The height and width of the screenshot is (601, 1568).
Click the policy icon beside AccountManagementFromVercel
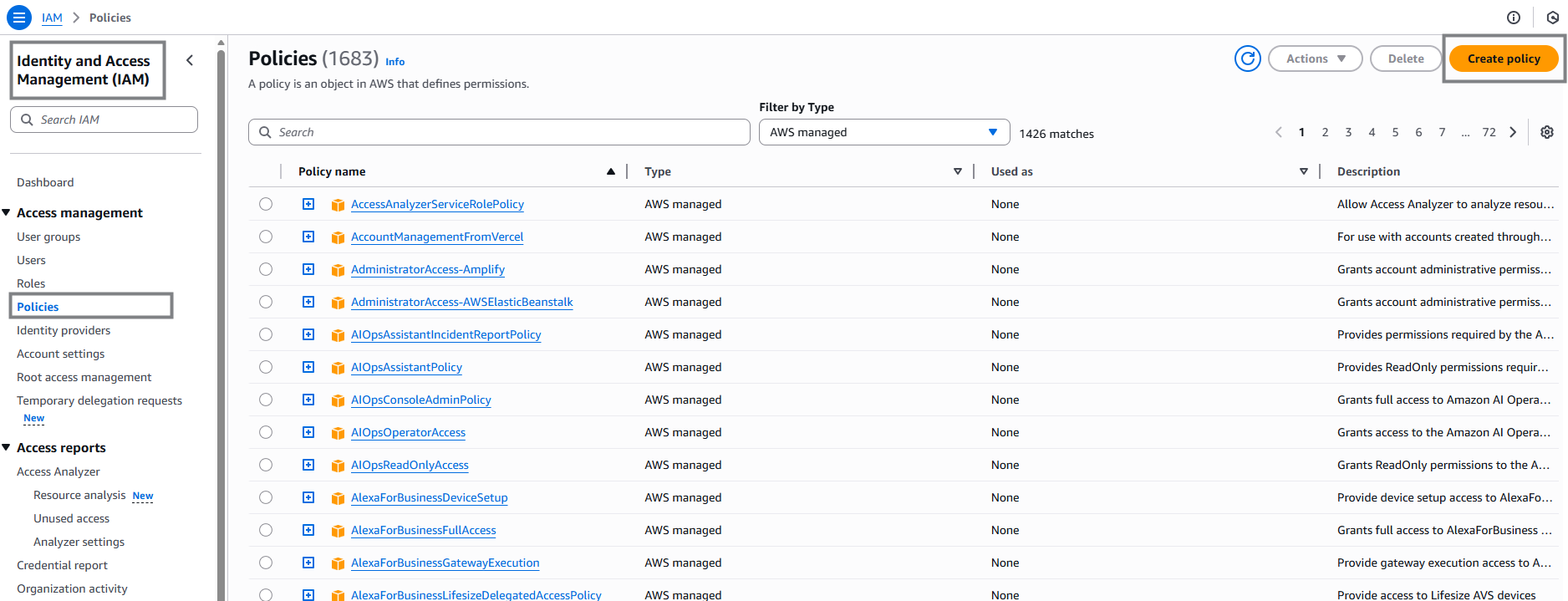[x=338, y=237]
